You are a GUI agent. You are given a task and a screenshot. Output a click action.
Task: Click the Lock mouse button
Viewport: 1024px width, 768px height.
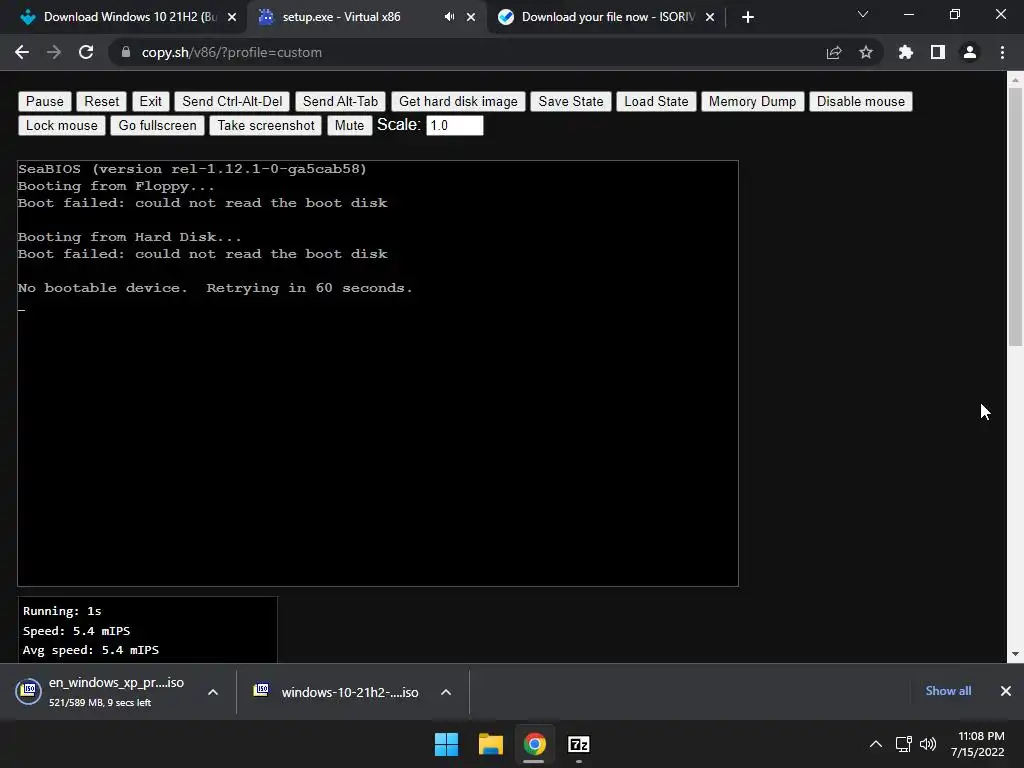[61, 125]
